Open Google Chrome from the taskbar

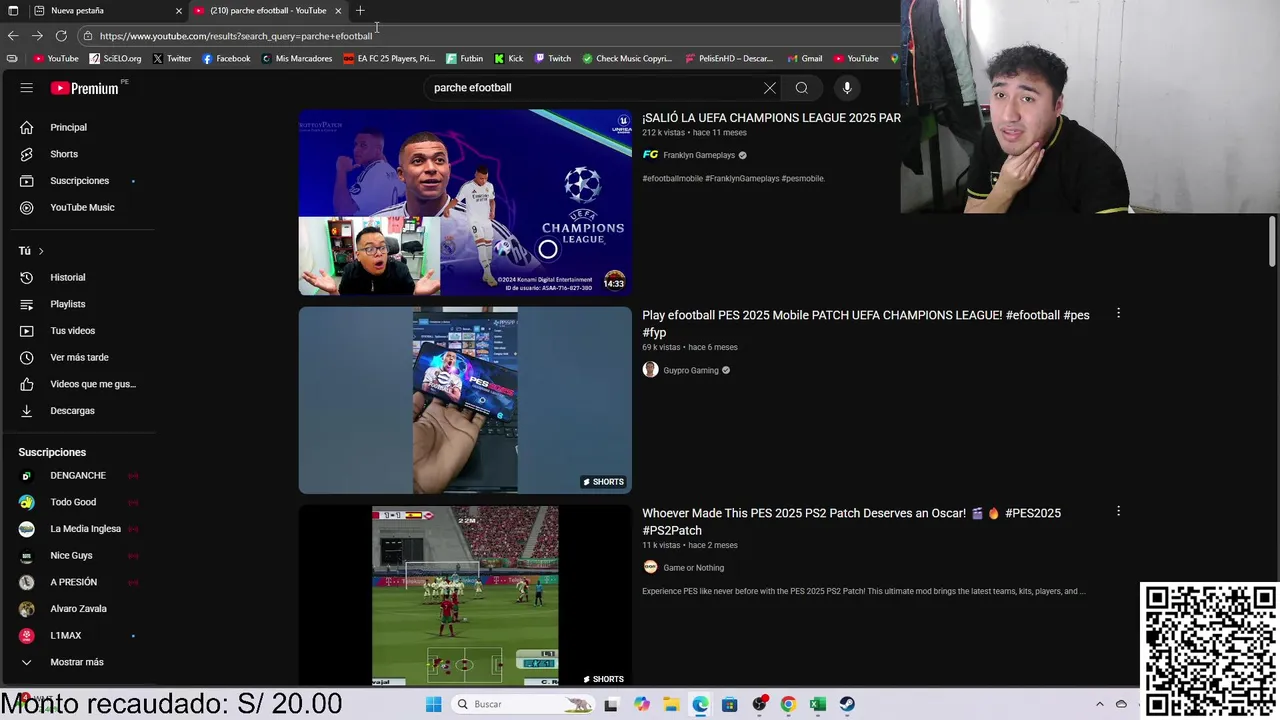tap(788, 704)
